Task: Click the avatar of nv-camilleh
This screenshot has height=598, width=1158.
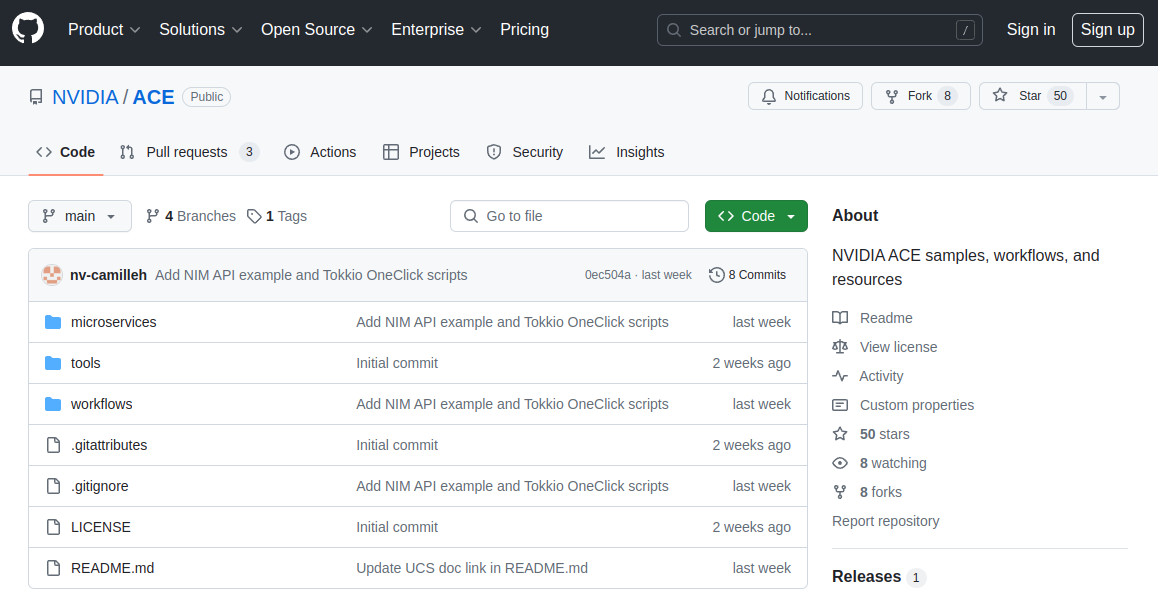Action: coord(52,275)
